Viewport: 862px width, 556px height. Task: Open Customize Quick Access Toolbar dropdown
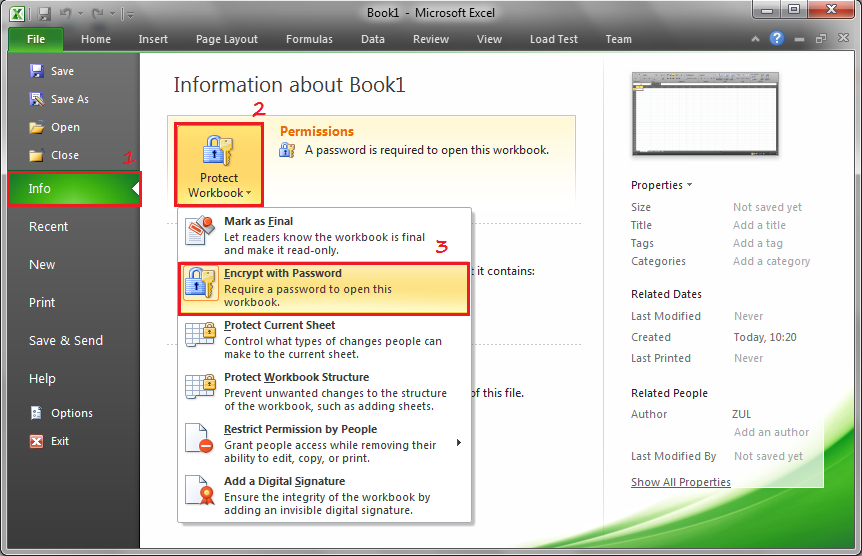click(x=129, y=14)
